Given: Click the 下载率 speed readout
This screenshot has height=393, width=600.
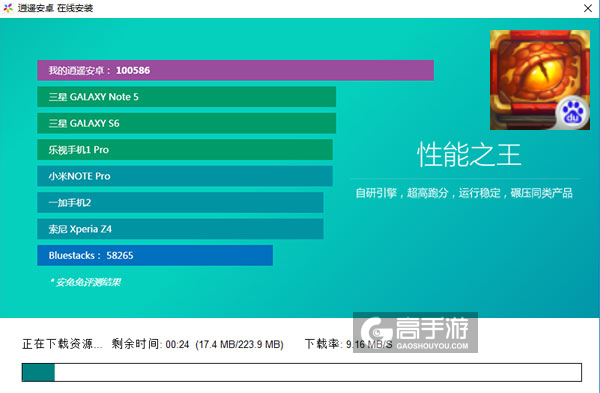Looking at the screenshot, I should coord(348,344).
